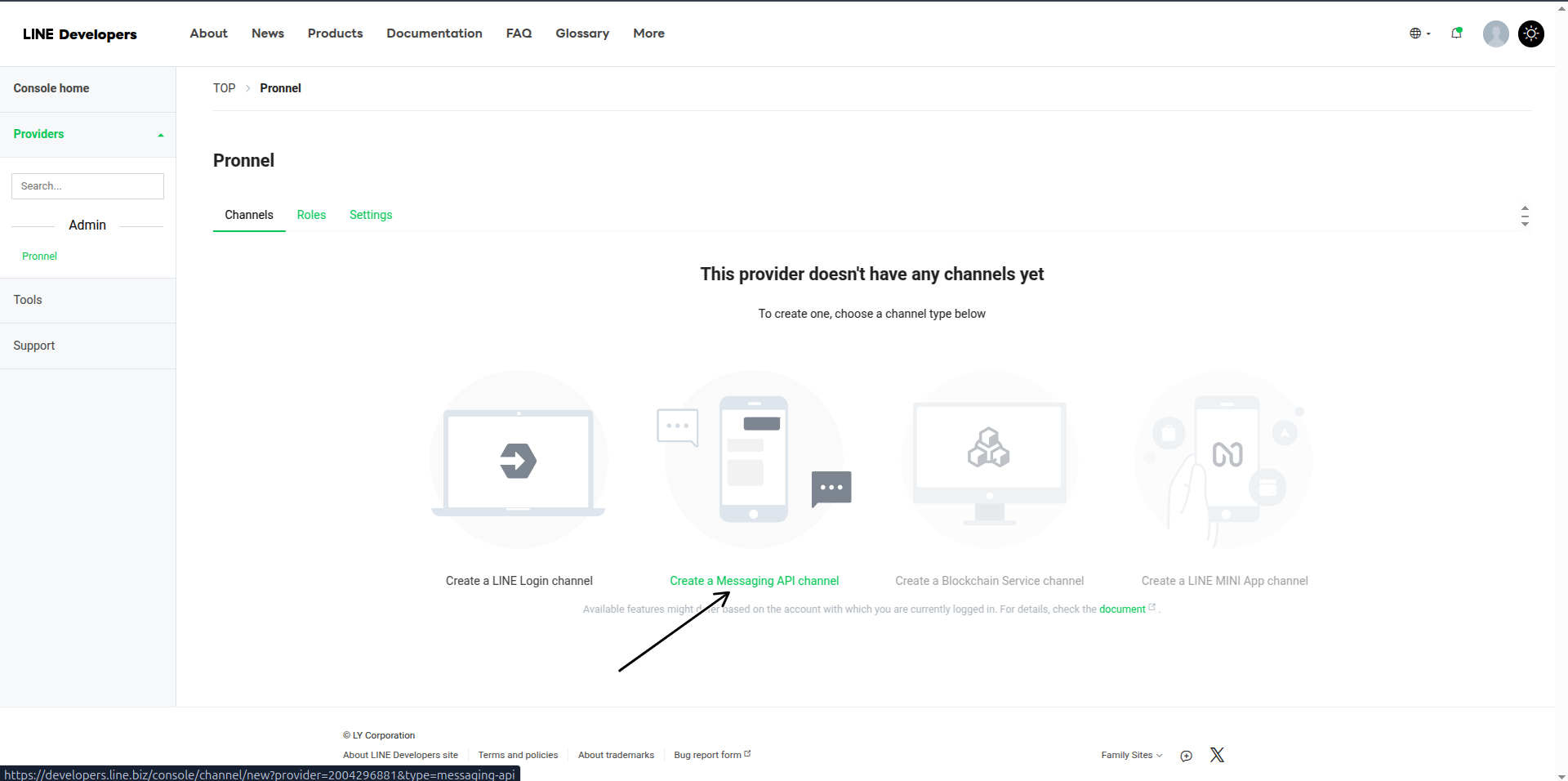
Task: Click the page scrollbar down arrow
Action: click(x=1561, y=776)
